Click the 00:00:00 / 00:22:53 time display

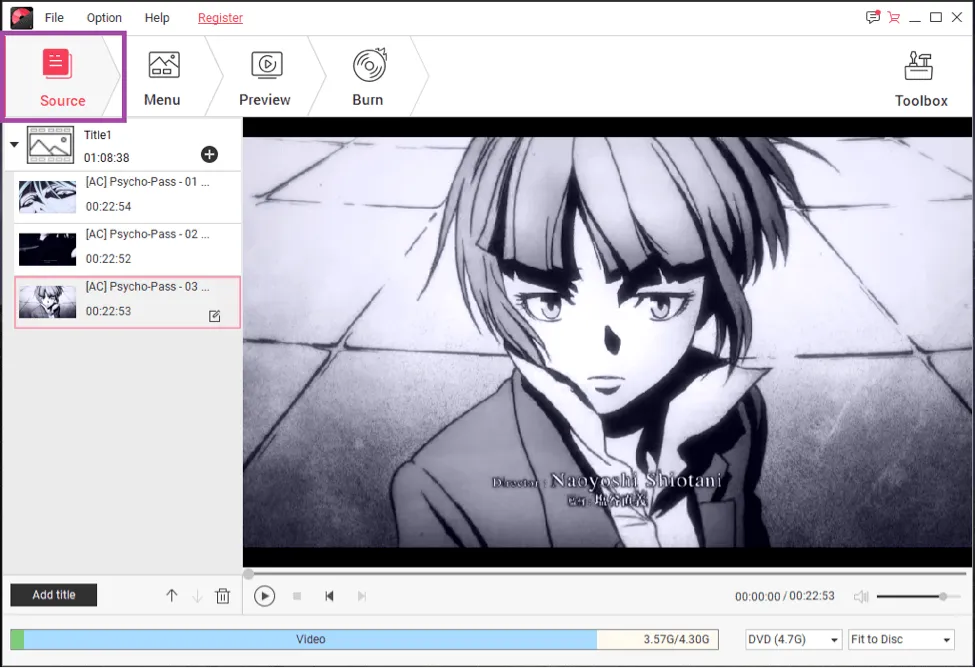[x=785, y=596]
